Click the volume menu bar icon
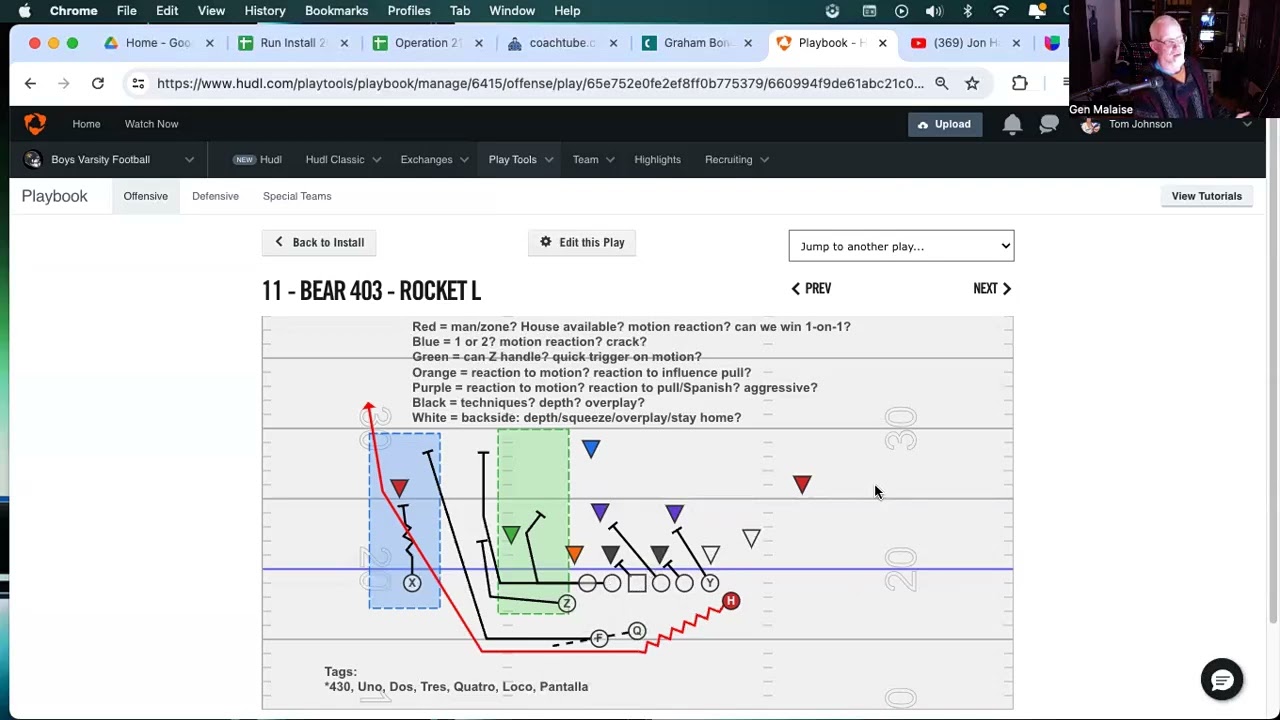The height and width of the screenshot is (720, 1280). 934,11
